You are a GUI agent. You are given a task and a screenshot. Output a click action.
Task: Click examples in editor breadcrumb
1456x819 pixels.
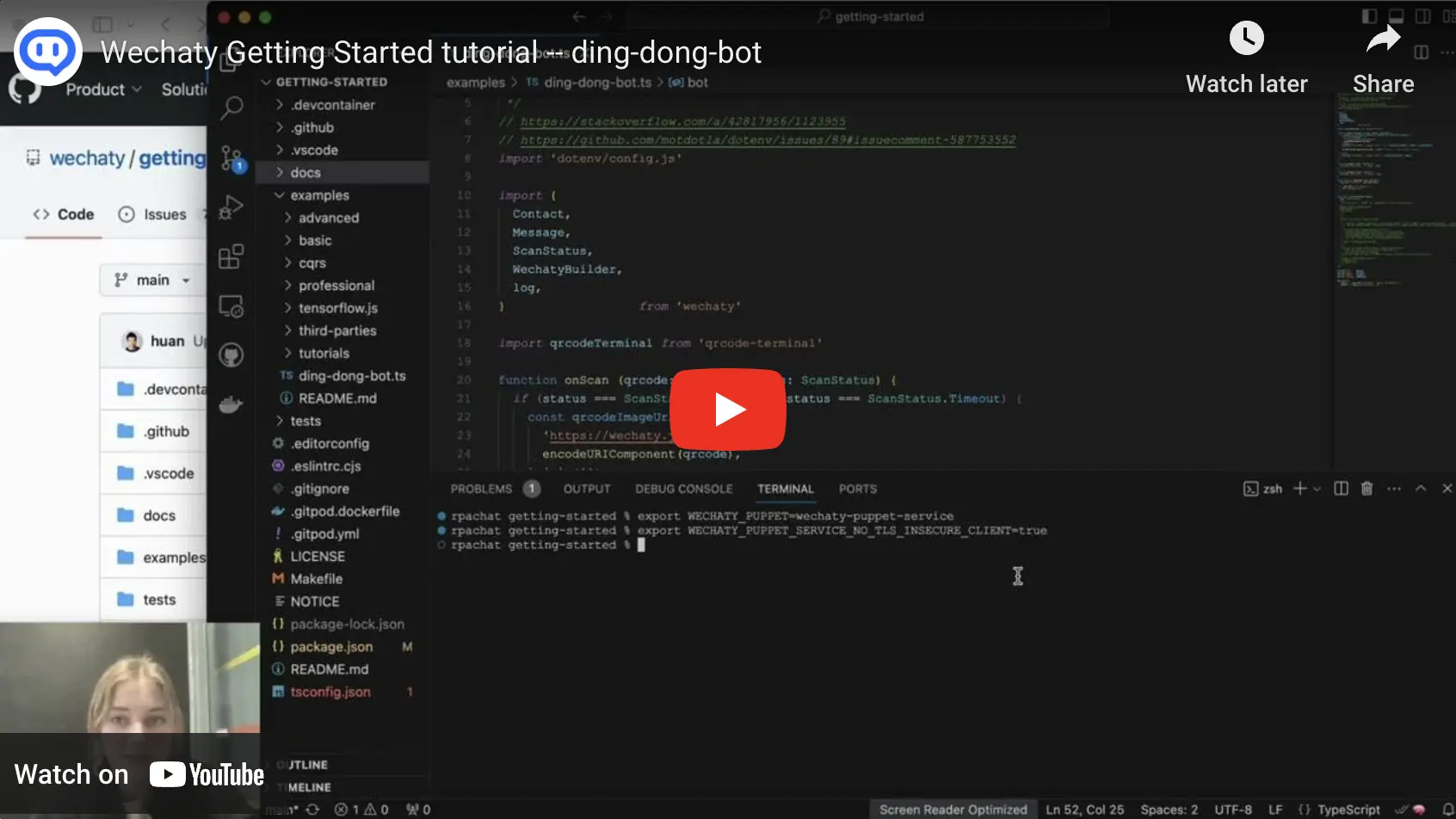(x=476, y=83)
